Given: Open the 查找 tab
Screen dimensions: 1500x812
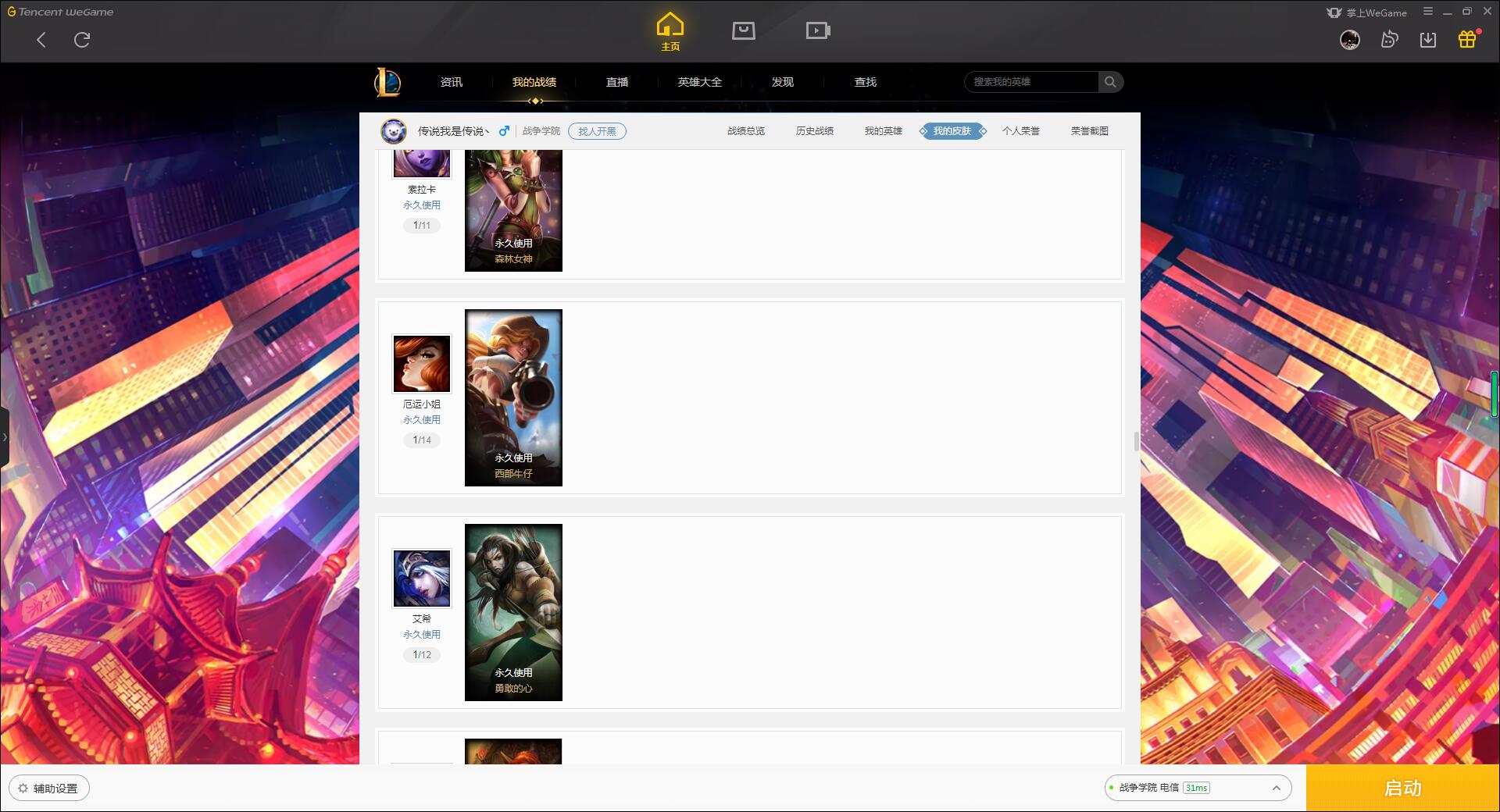Looking at the screenshot, I should [x=866, y=82].
